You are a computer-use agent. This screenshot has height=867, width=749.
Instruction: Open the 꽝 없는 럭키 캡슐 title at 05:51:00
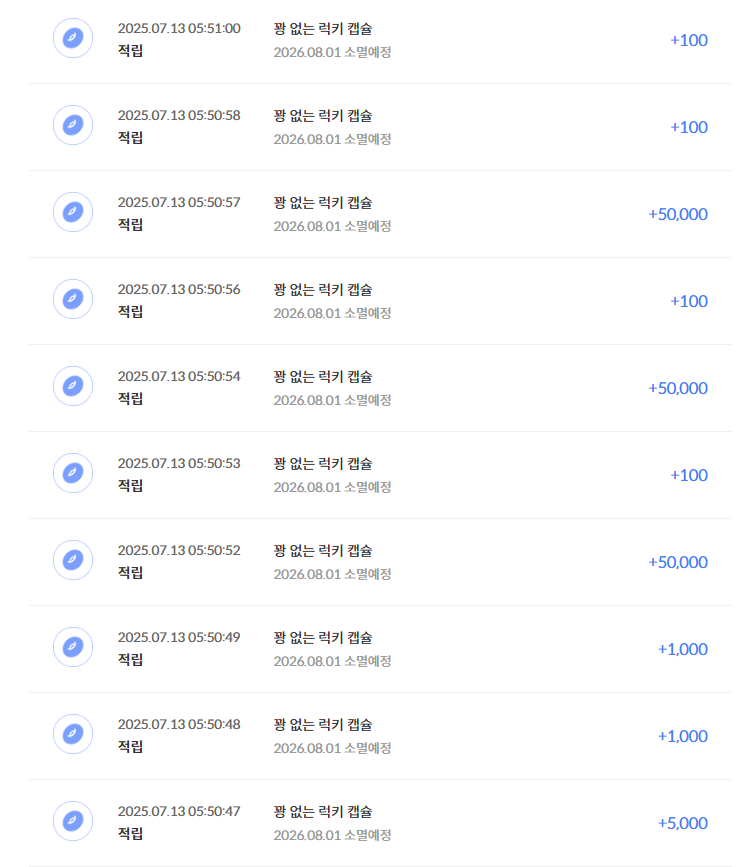(x=323, y=29)
